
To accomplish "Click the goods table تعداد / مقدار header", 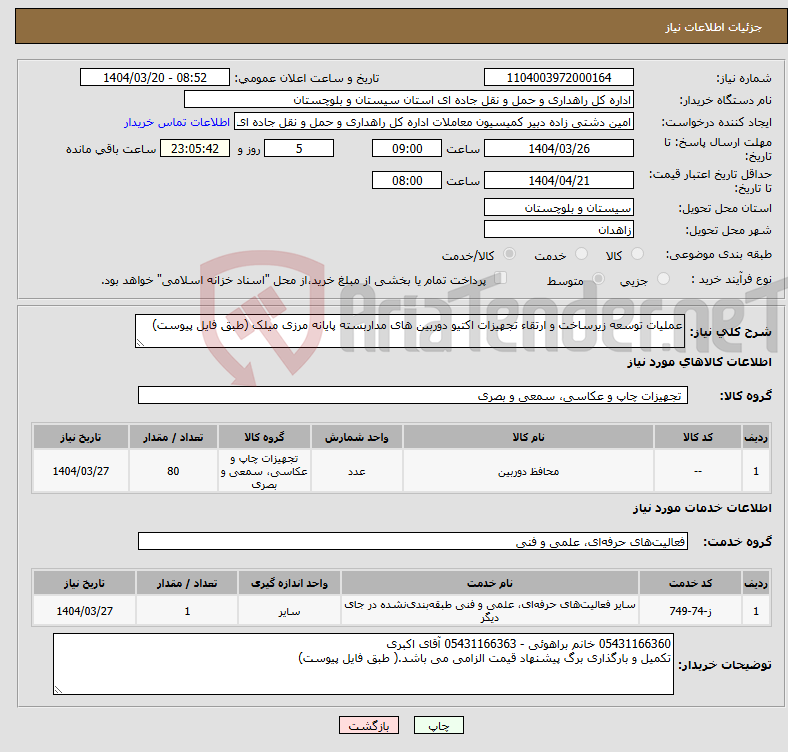I will coord(173,437).
